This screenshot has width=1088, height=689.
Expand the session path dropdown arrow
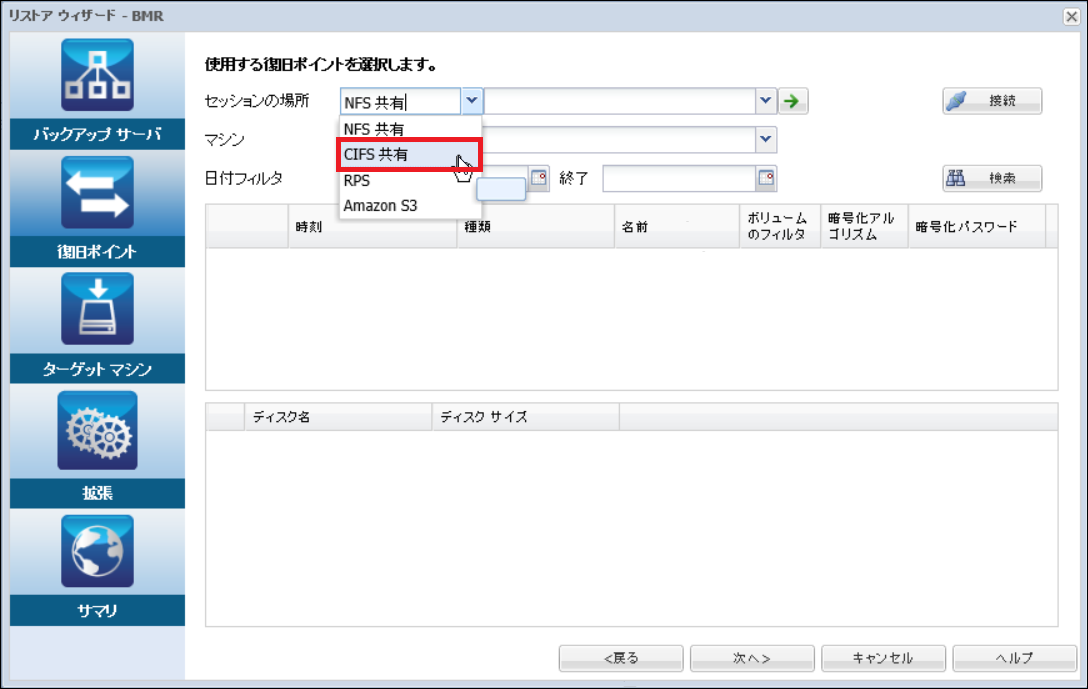tap(765, 101)
